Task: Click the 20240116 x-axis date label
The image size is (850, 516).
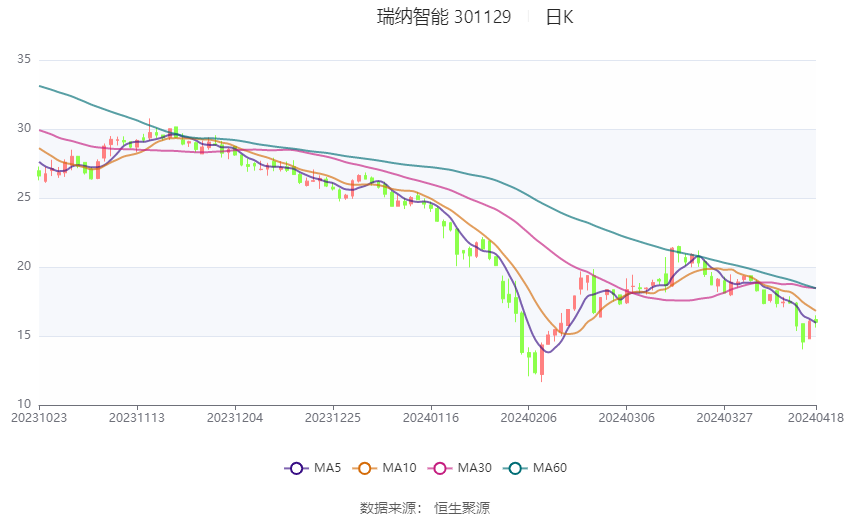Action: click(431, 418)
